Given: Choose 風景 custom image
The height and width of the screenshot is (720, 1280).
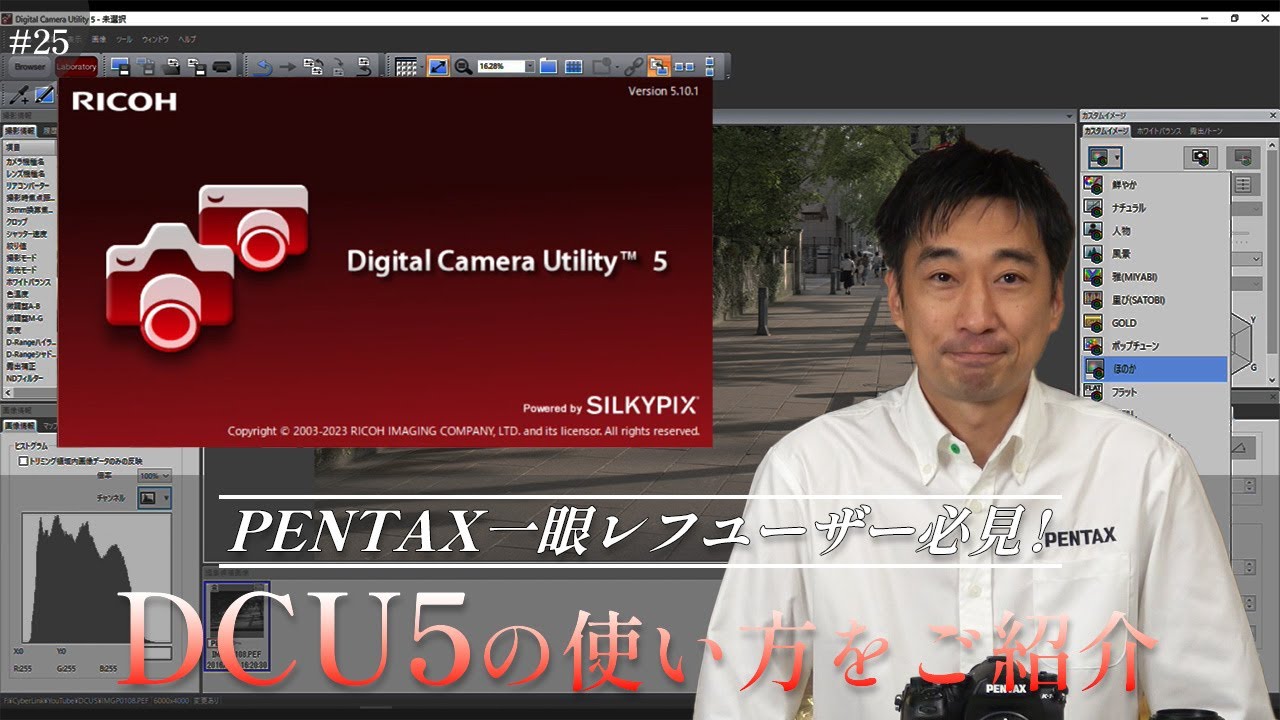Looking at the screenshot, I should pos(1155,254).
